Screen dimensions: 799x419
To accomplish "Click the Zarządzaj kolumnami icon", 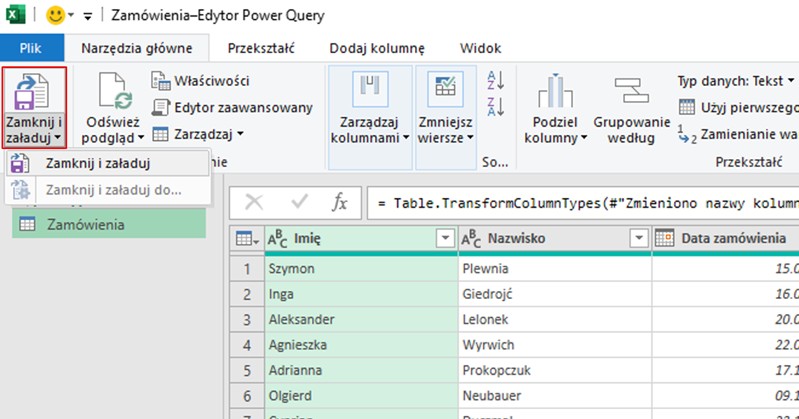I will point(370,89).
